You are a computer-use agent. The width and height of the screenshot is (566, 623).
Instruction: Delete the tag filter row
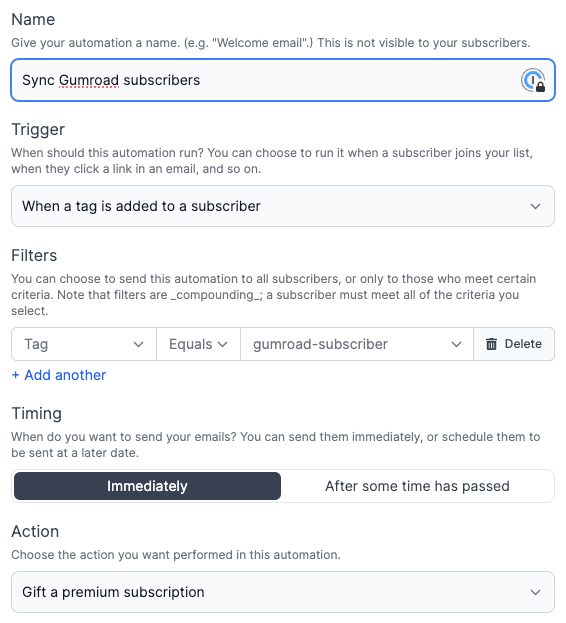click(514, 344)
